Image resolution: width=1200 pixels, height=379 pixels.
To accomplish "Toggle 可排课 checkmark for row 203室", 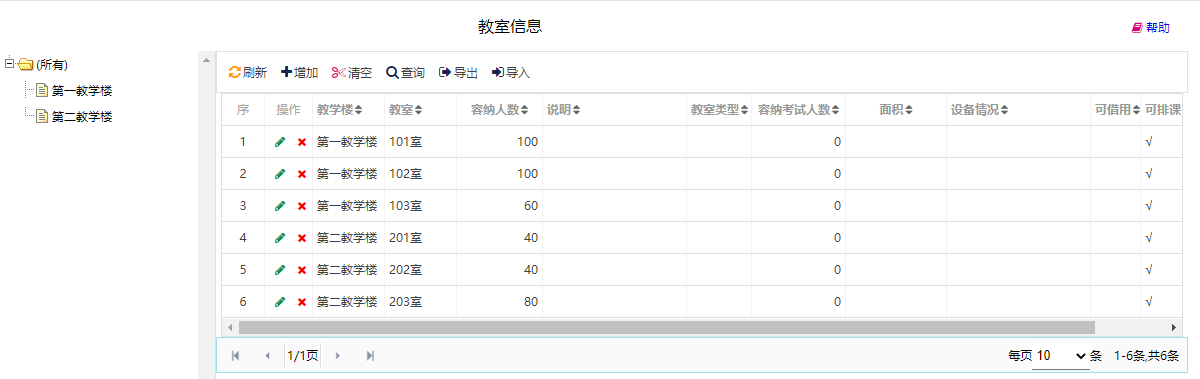I will [x=1149, y=302].
